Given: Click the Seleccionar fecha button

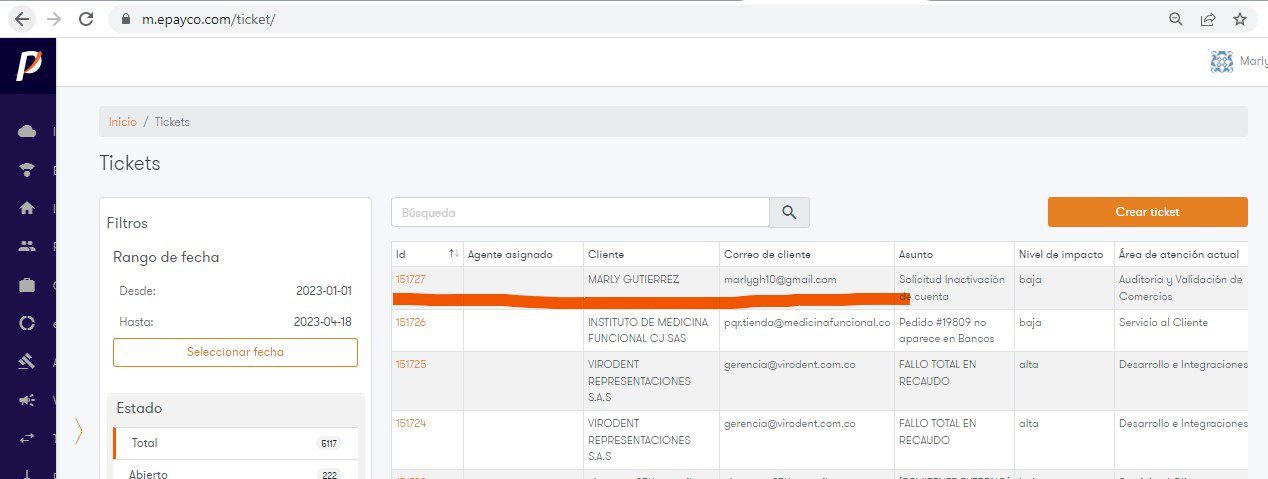Looking at the screenshot, I should coord(235,352).
